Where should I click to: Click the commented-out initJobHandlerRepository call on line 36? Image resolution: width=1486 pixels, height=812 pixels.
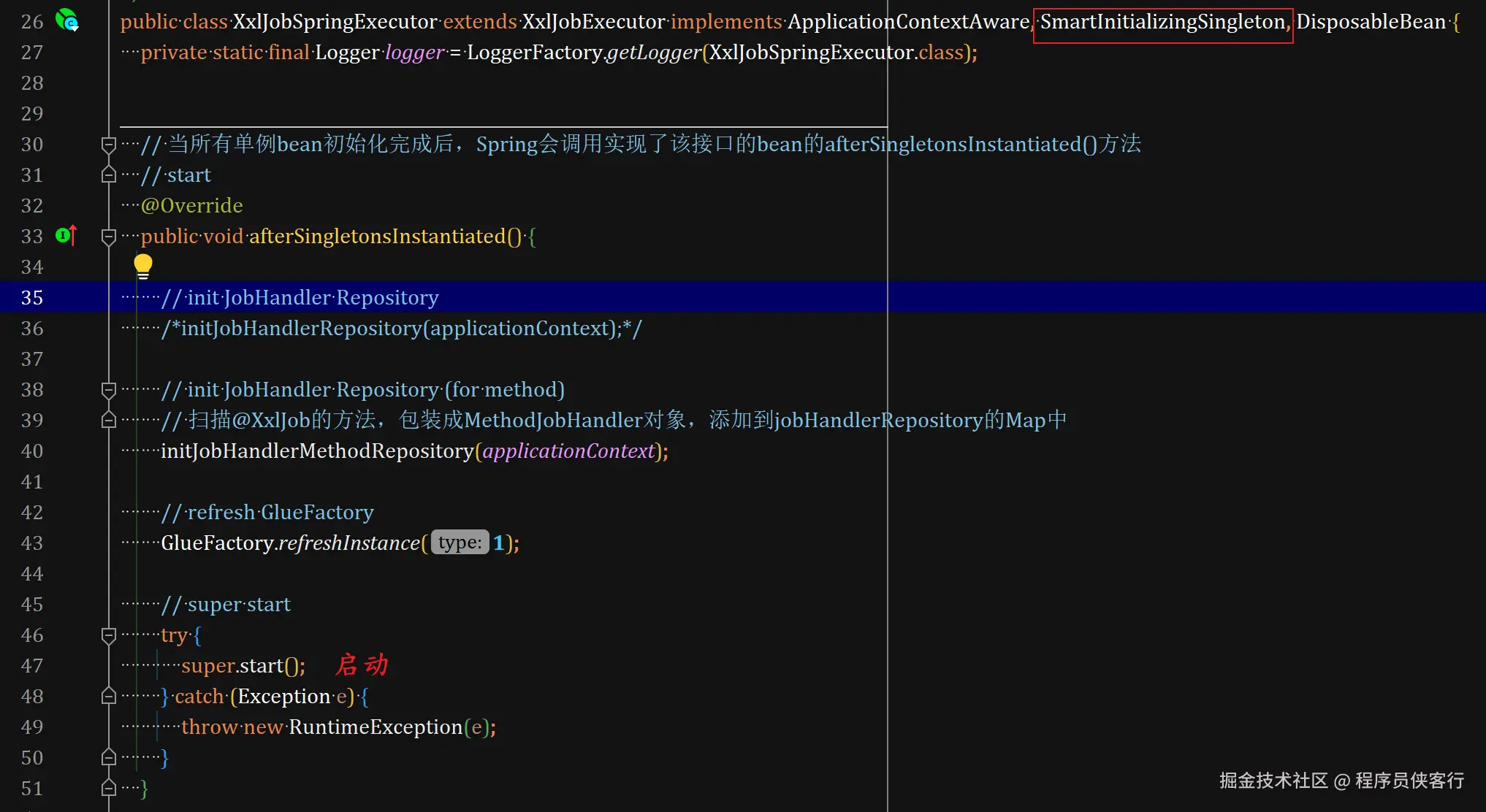click(x=401, y=329)
